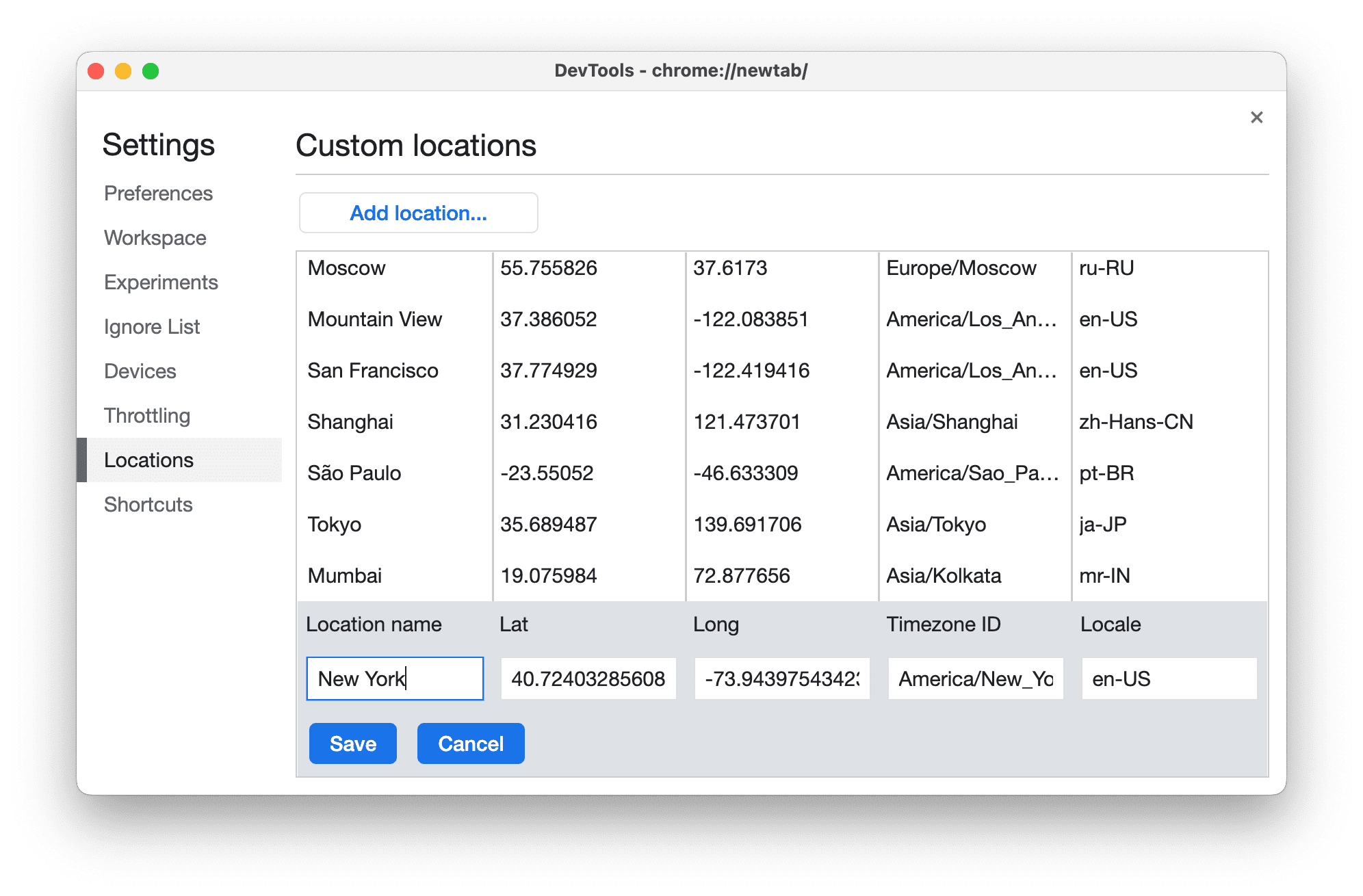Select the Location name input field
1363x896 pixels.
point(394,679)
